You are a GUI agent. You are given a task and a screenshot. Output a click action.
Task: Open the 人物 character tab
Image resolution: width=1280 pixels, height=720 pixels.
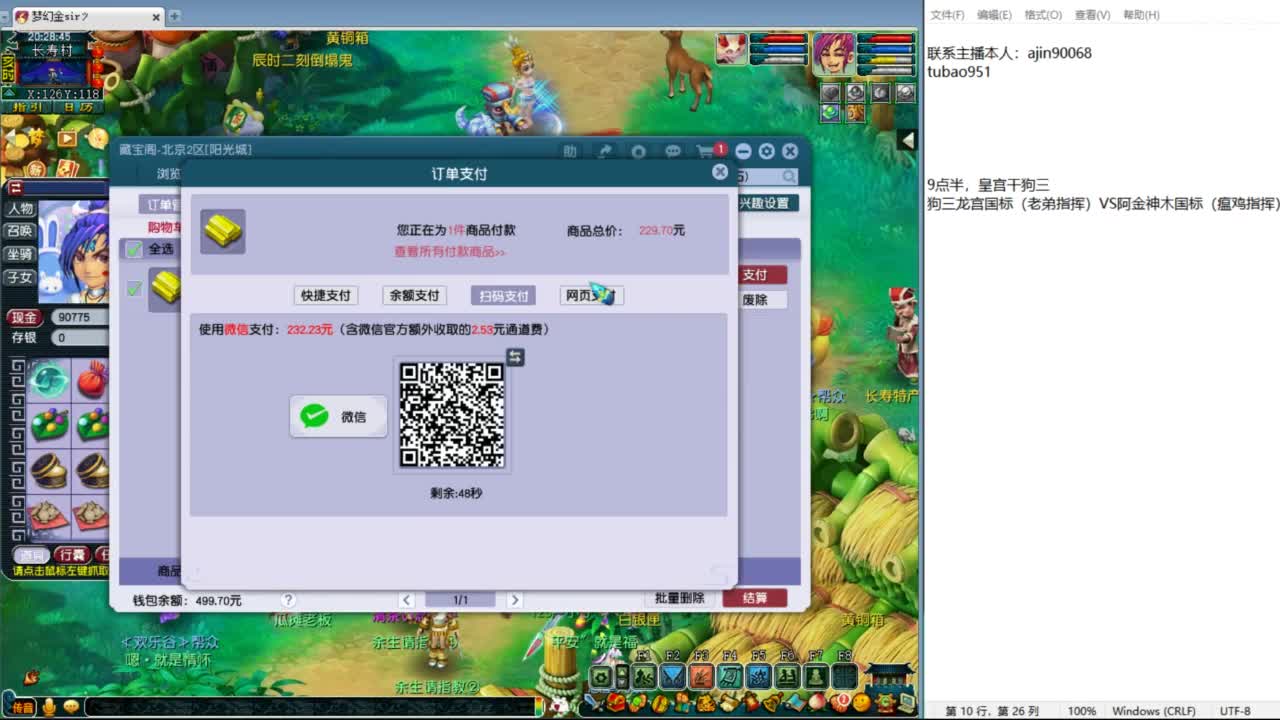click(20, 209)
